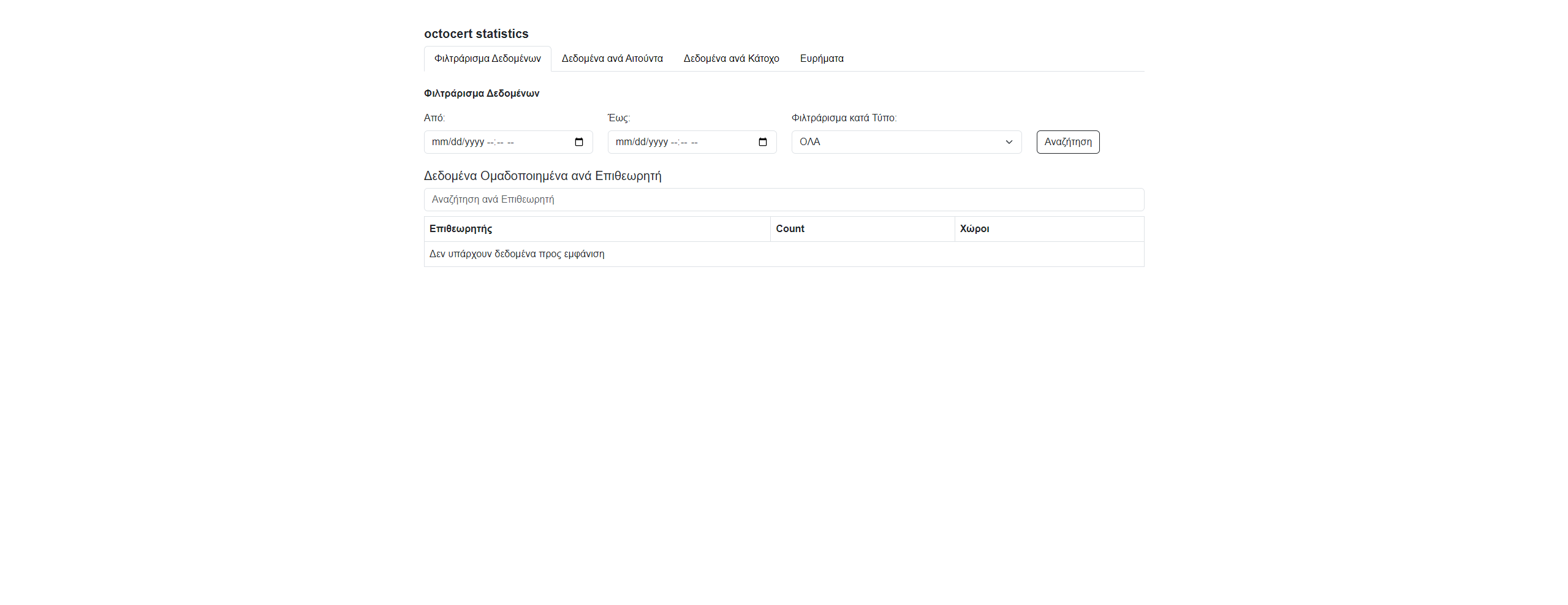The height and width of the screenshot is (605, 1568).
Task: Click the Από date-time text field
Action: 490,142
